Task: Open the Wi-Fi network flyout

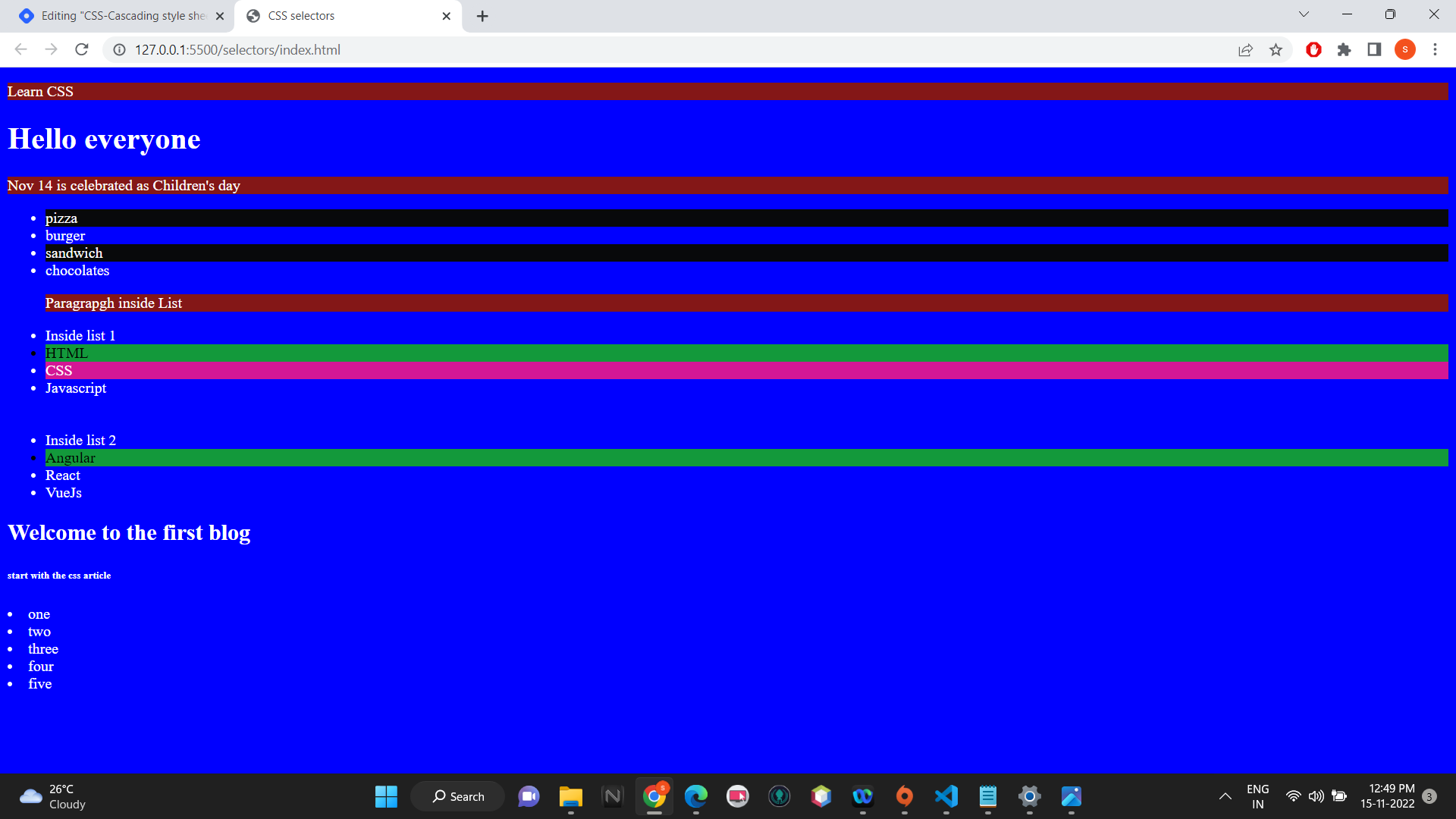Action: pyautogui.click(x=1293, y=796)
